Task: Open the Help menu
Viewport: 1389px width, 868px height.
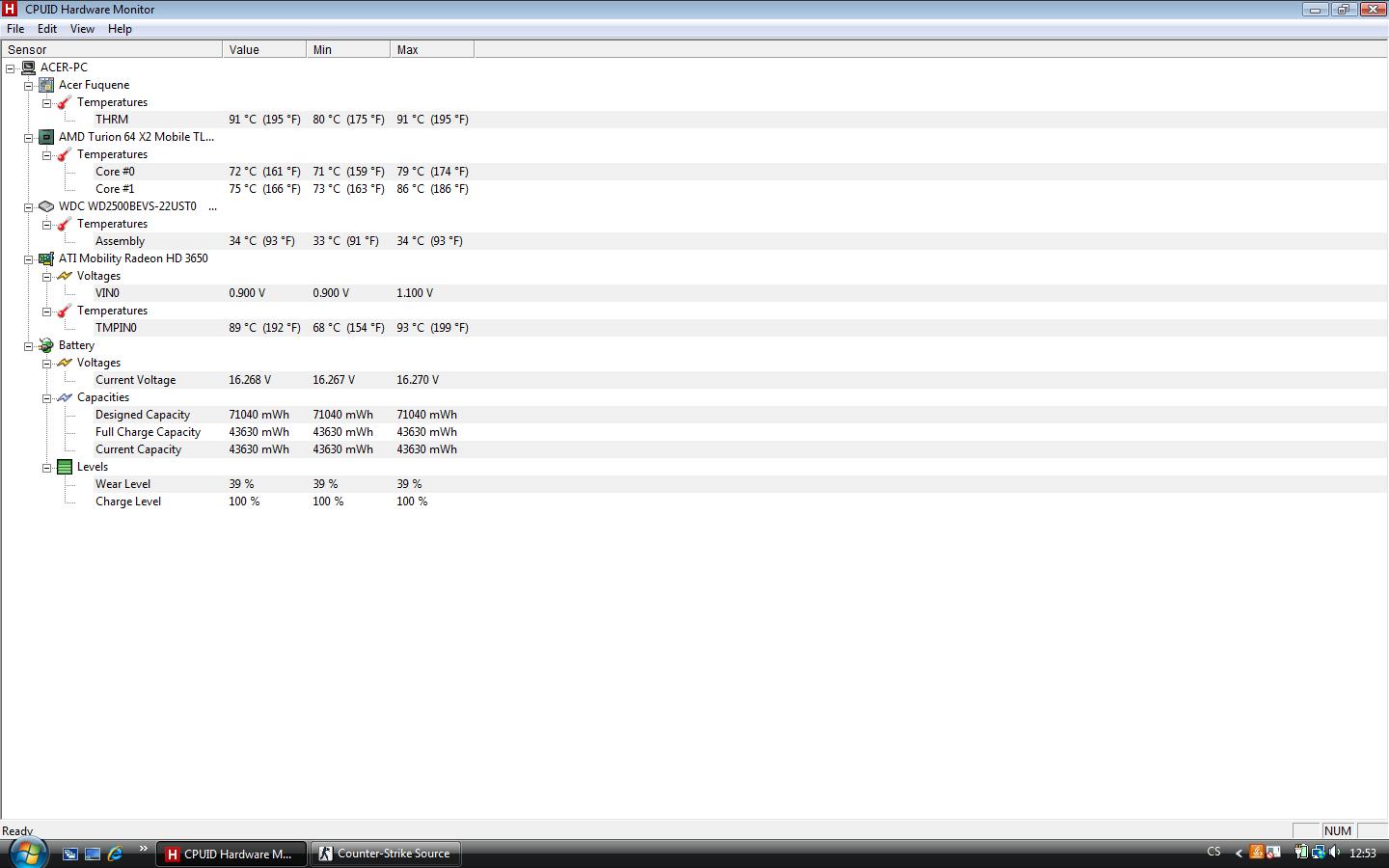Action: pos(120,29)
